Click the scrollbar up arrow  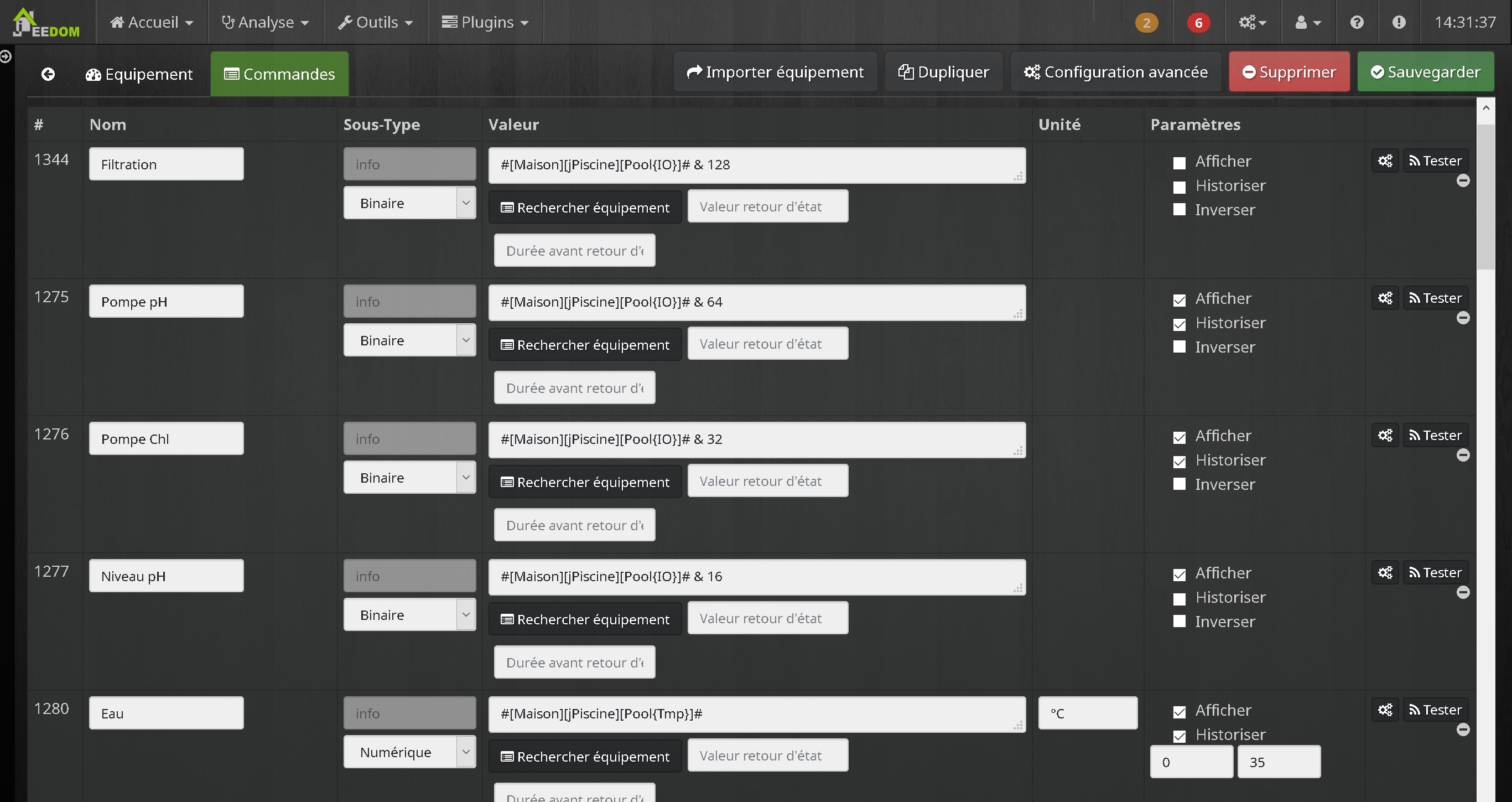tap(1485, 108)
